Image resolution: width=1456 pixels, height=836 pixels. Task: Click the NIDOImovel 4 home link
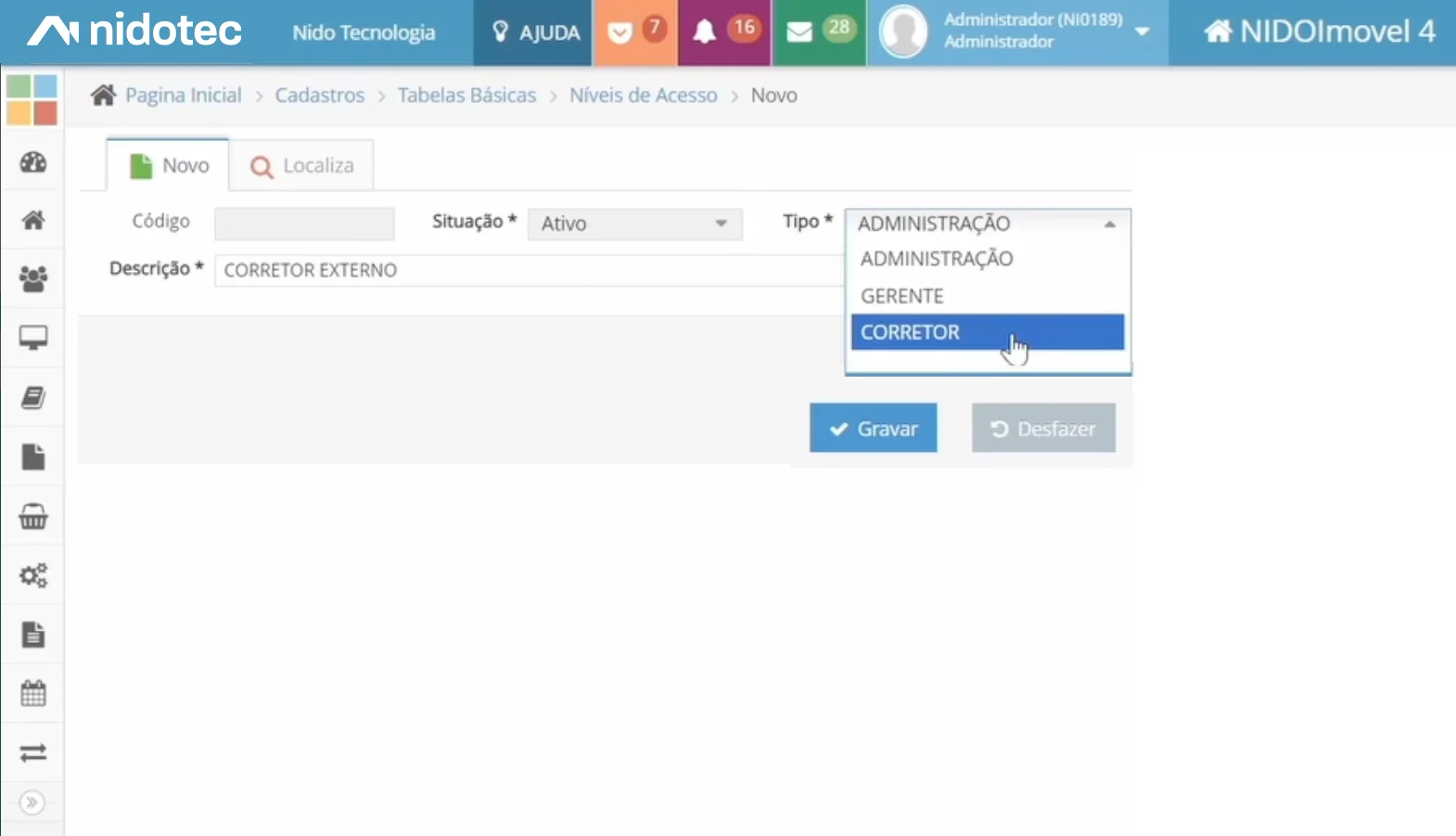click(1319, 32)
